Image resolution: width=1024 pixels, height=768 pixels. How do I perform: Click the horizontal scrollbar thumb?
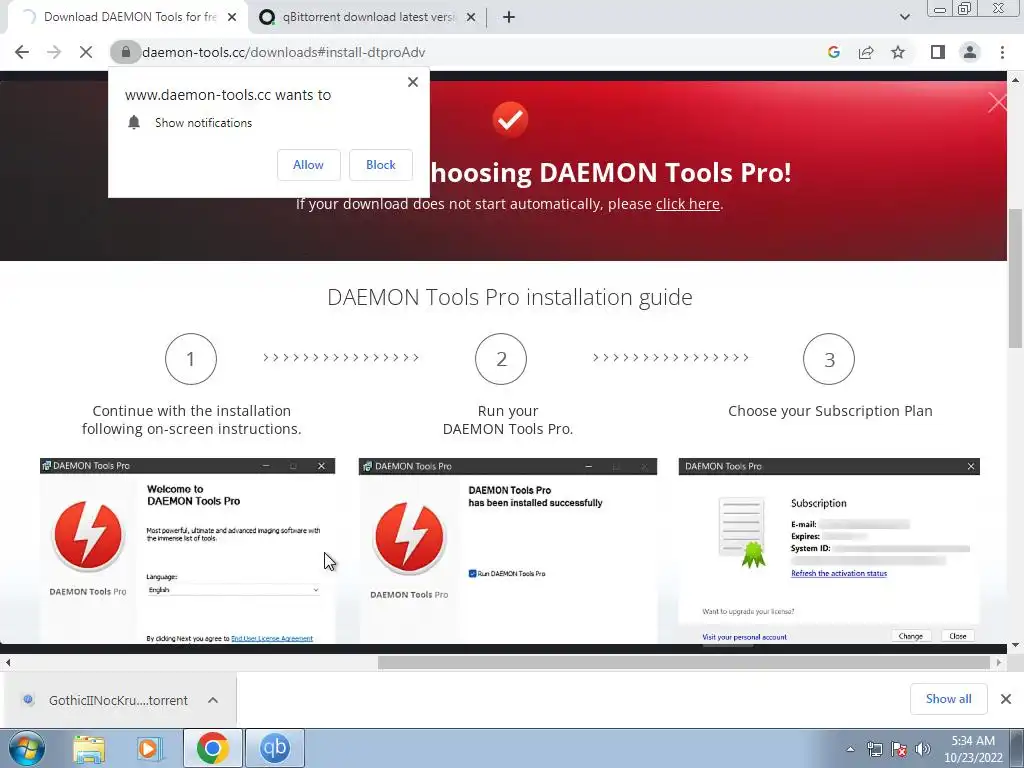click(684, 662)
